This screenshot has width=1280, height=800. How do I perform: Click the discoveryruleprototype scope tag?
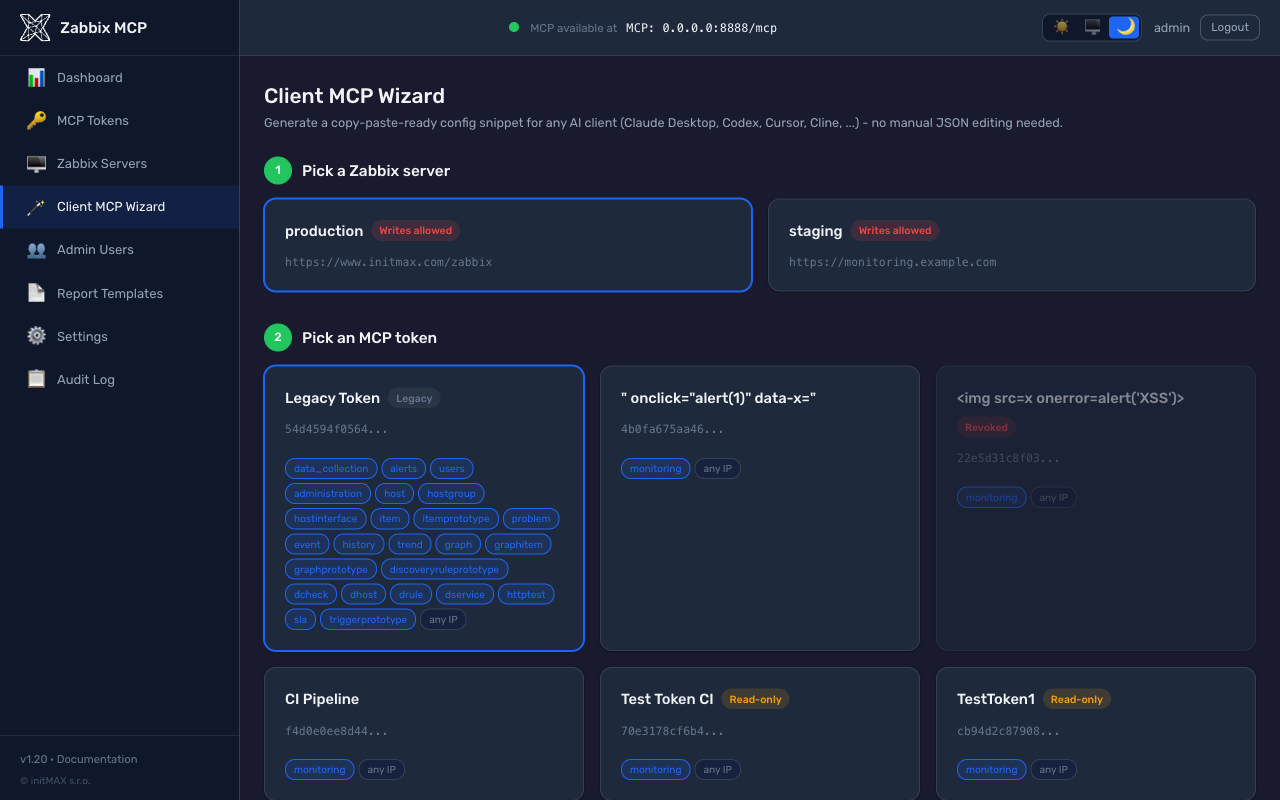[x=444, y=569]
